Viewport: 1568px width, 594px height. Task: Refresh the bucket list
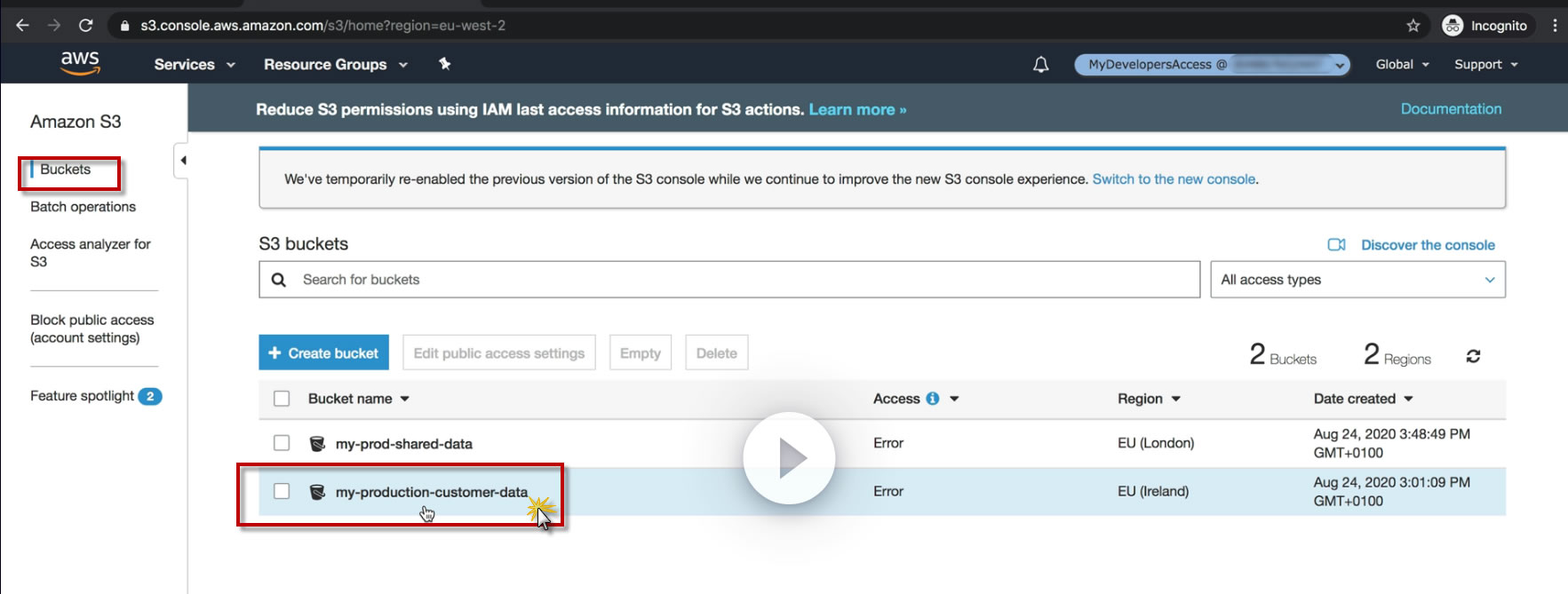pos(1473,356)
